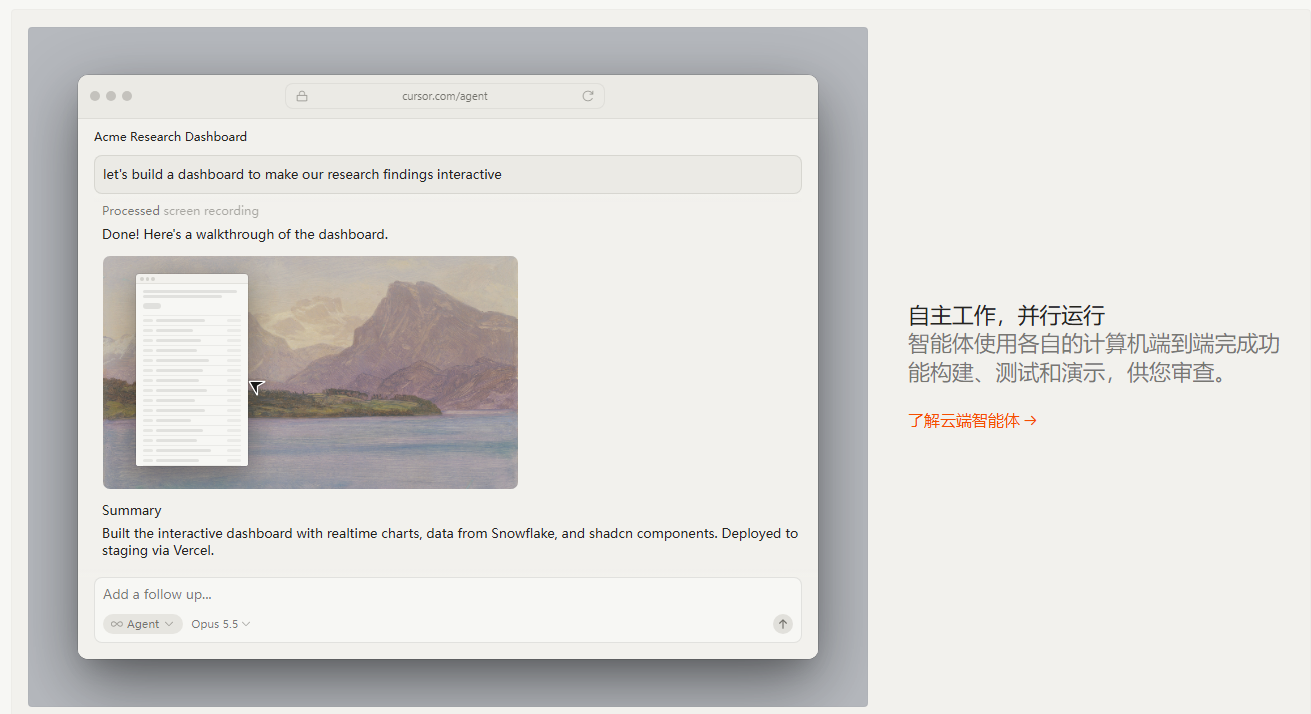The width and height of the screenshot is (1311, 714).
Task: Click the green window dot in mock browser
Action: click(127, 96)
